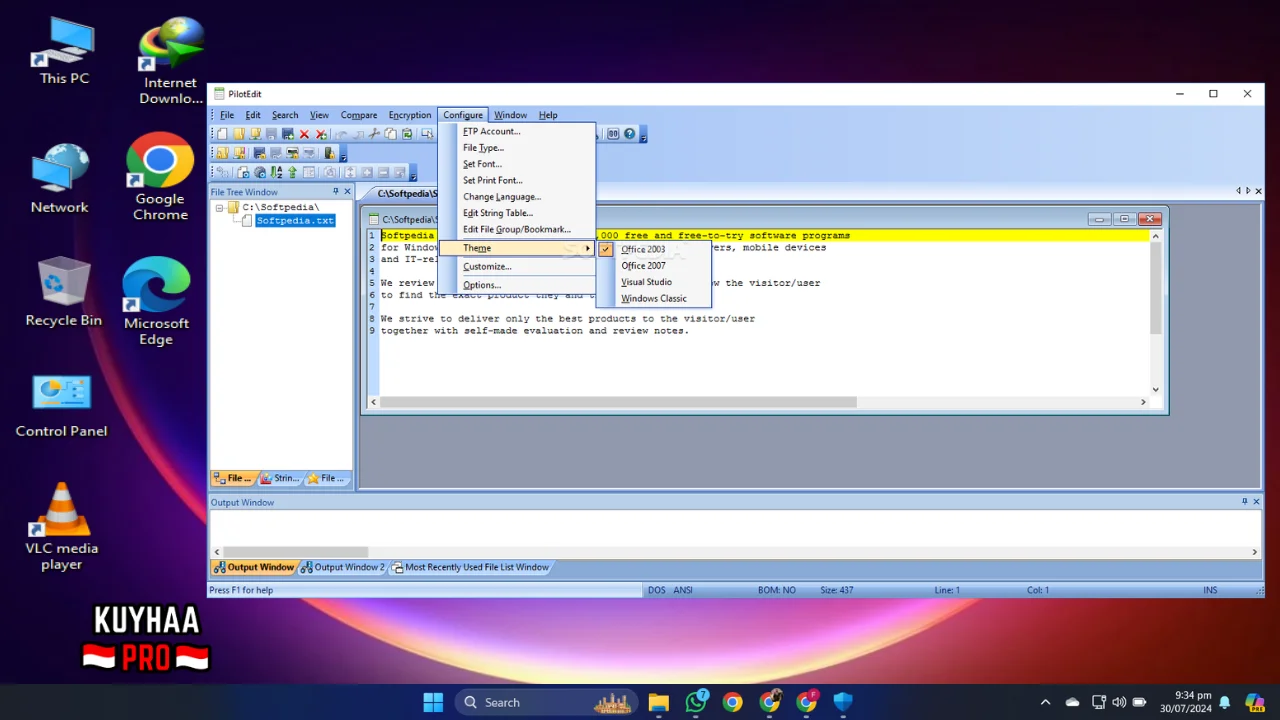This screenshot has height=720, width=1280.
Task: Click the Paste clipboard toolbar icon
Action: (407, 134)
